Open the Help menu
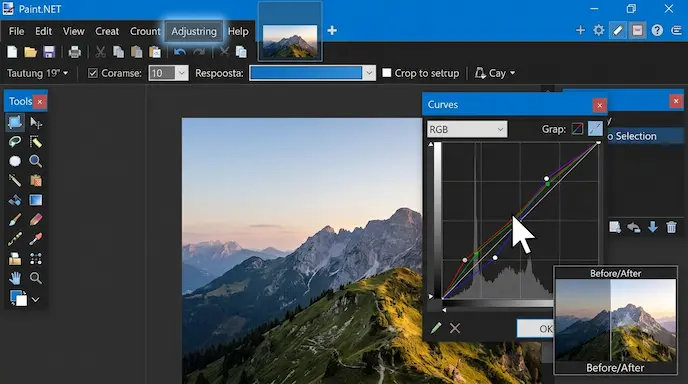Screen dimensions: 688x384 click(238, 32)
